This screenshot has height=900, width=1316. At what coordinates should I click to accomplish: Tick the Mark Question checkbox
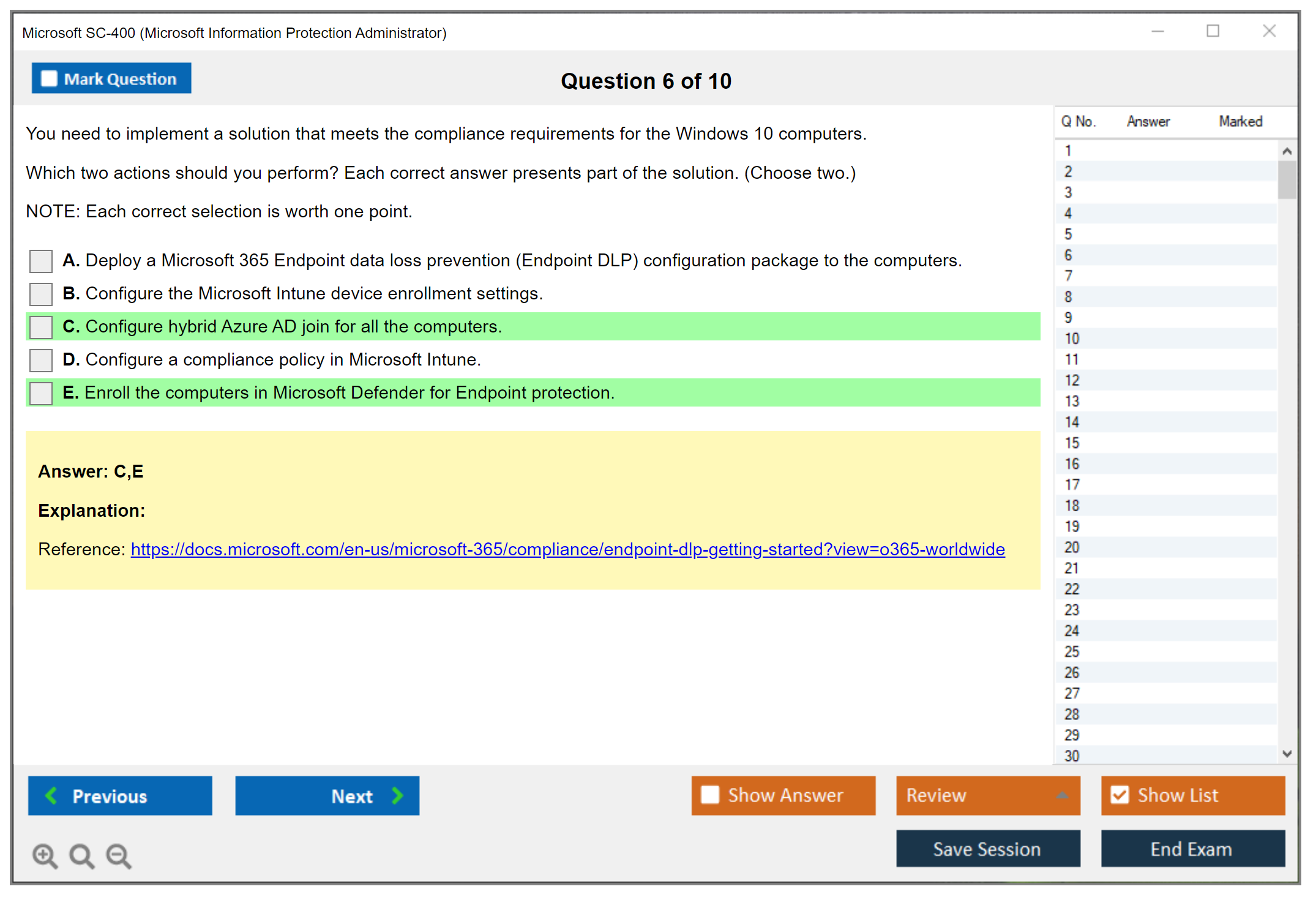49,78
